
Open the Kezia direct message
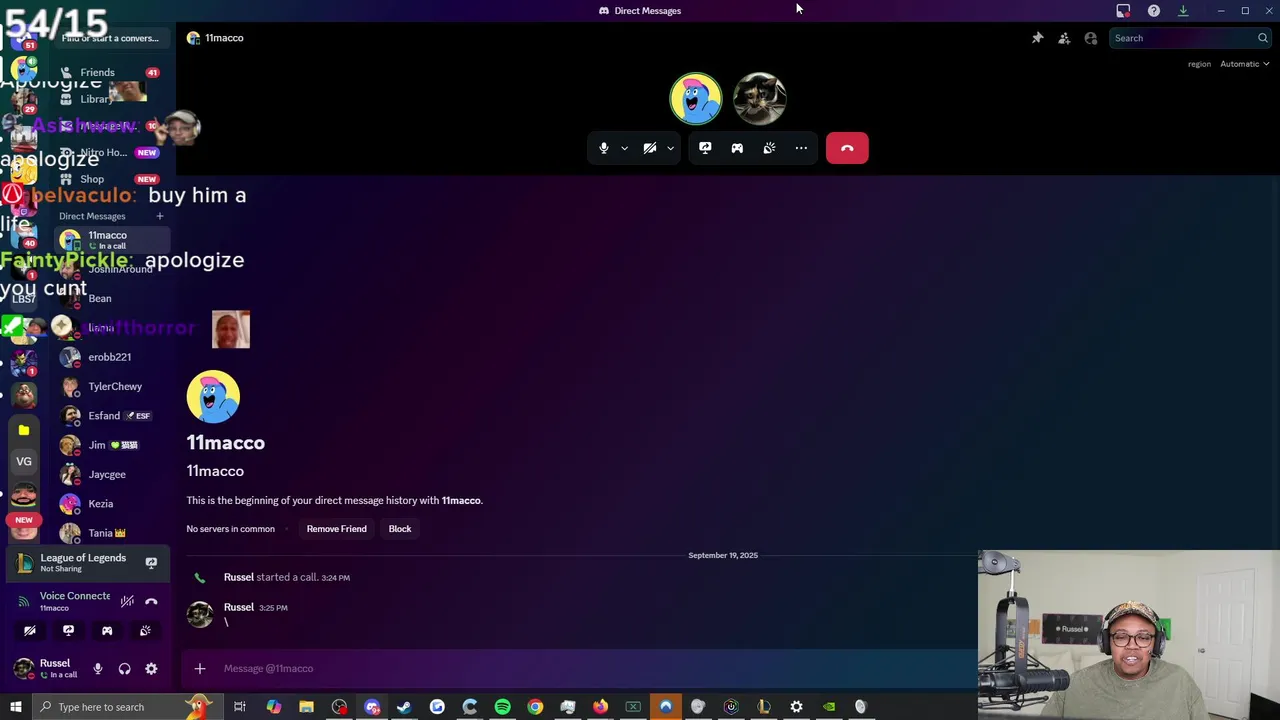click(x=112, y=504)
